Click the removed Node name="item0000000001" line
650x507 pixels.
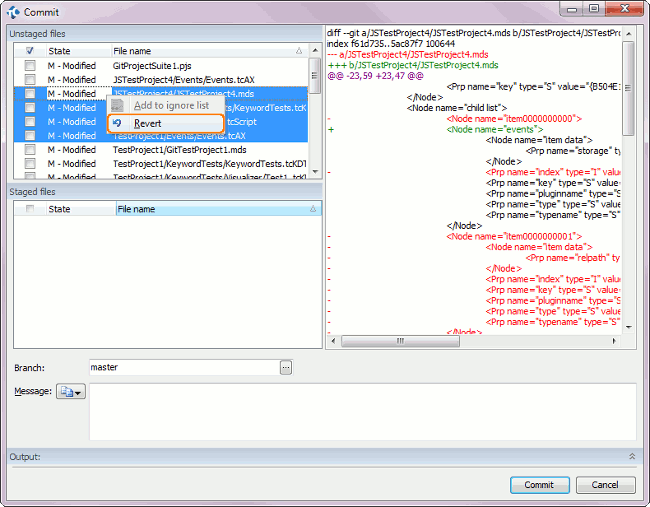pyautogui.click(x=514, y=236)
